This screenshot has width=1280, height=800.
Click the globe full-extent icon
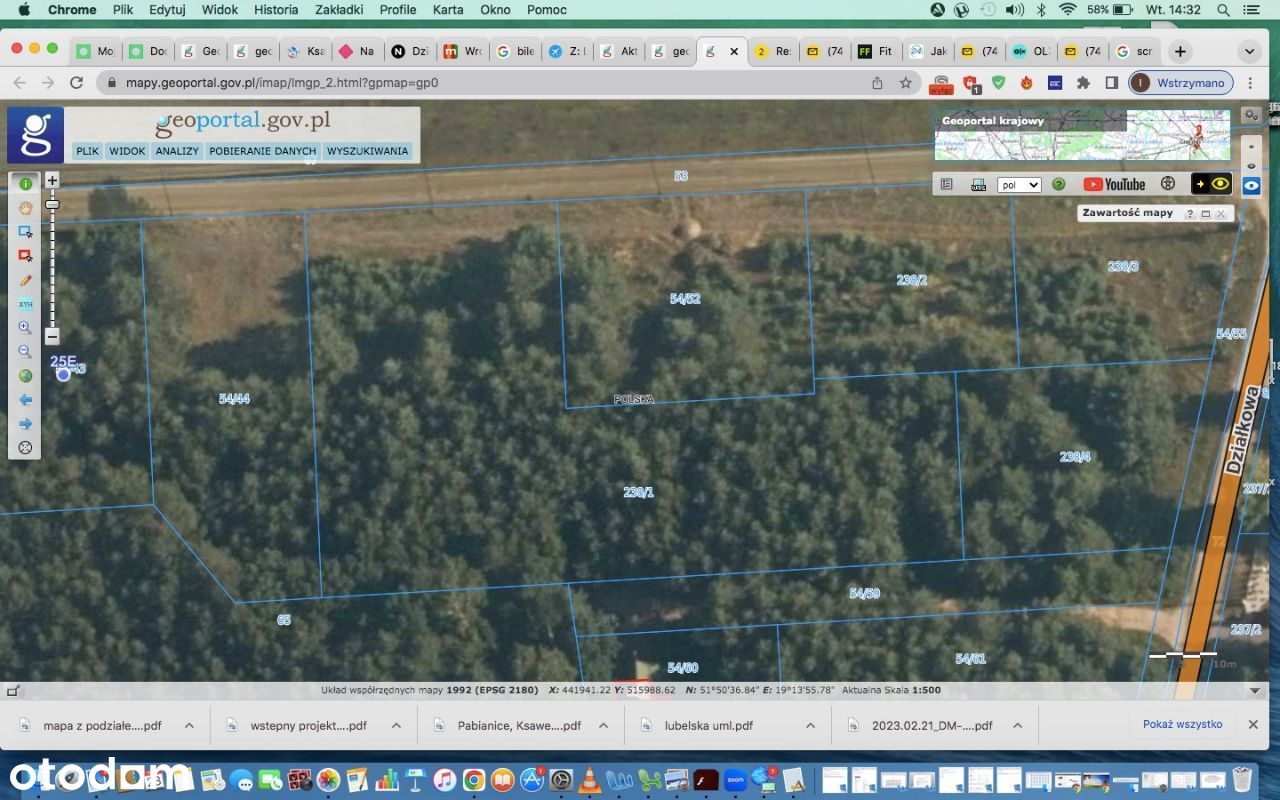(x=25, y=376)
